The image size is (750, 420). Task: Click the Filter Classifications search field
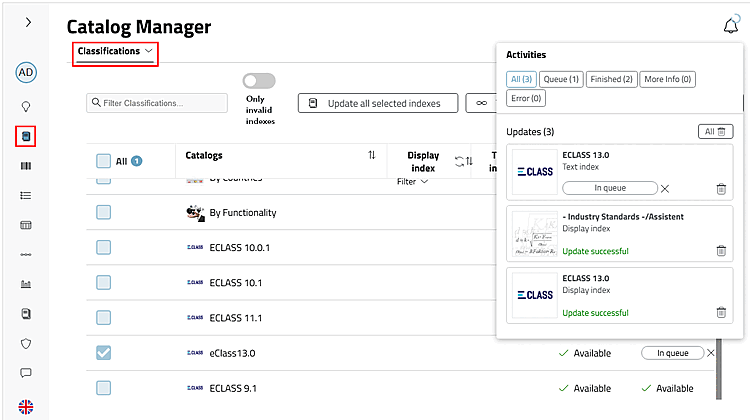point(157,102)
